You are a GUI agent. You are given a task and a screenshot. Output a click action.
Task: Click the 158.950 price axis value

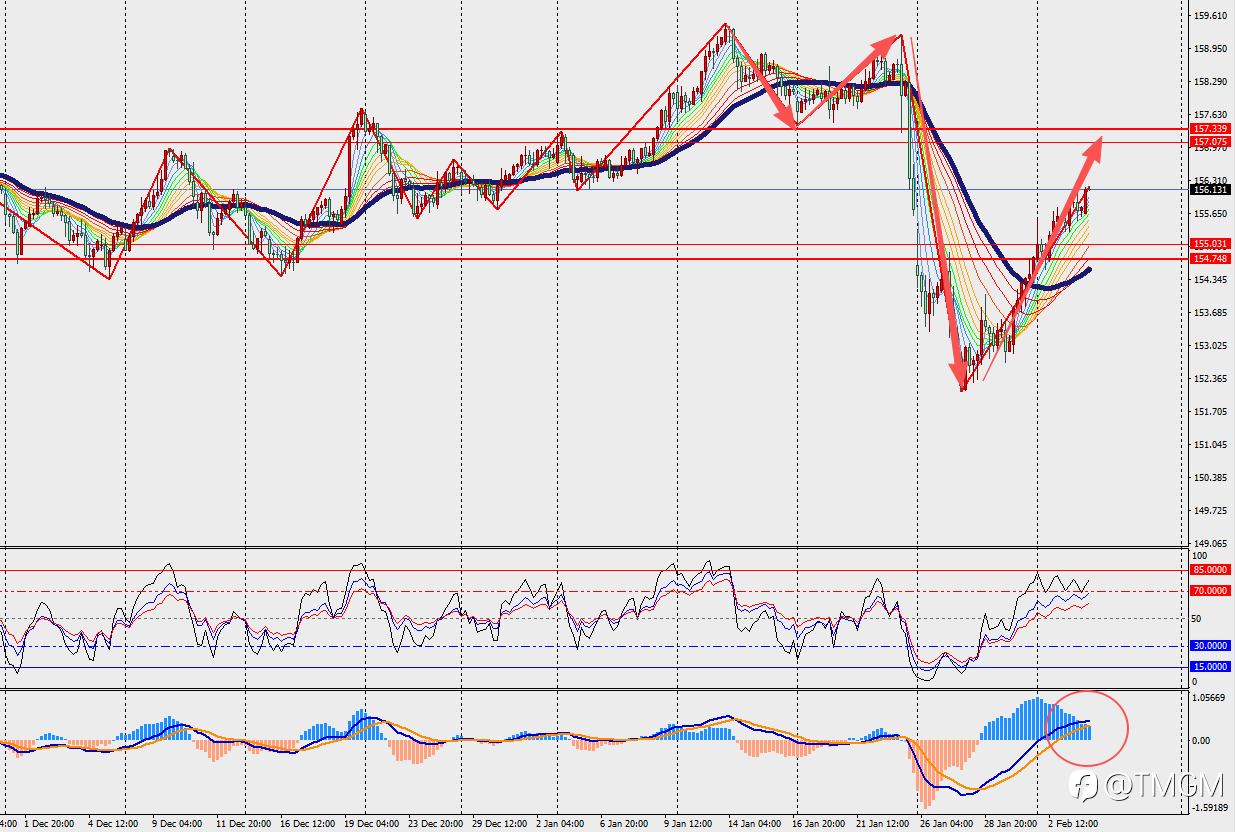coord(1211,49)
